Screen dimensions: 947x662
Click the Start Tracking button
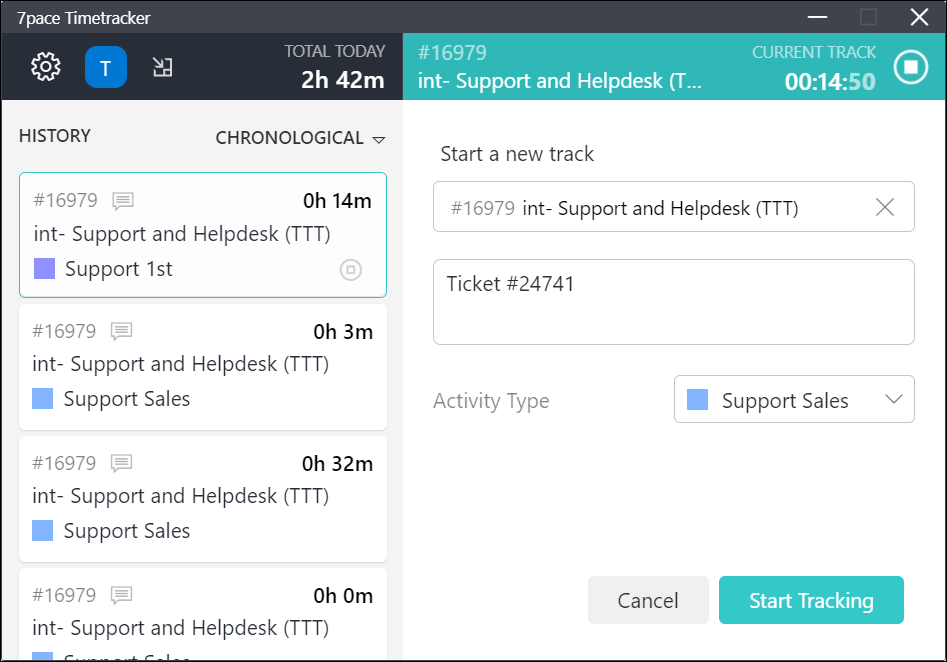(811, 600)
